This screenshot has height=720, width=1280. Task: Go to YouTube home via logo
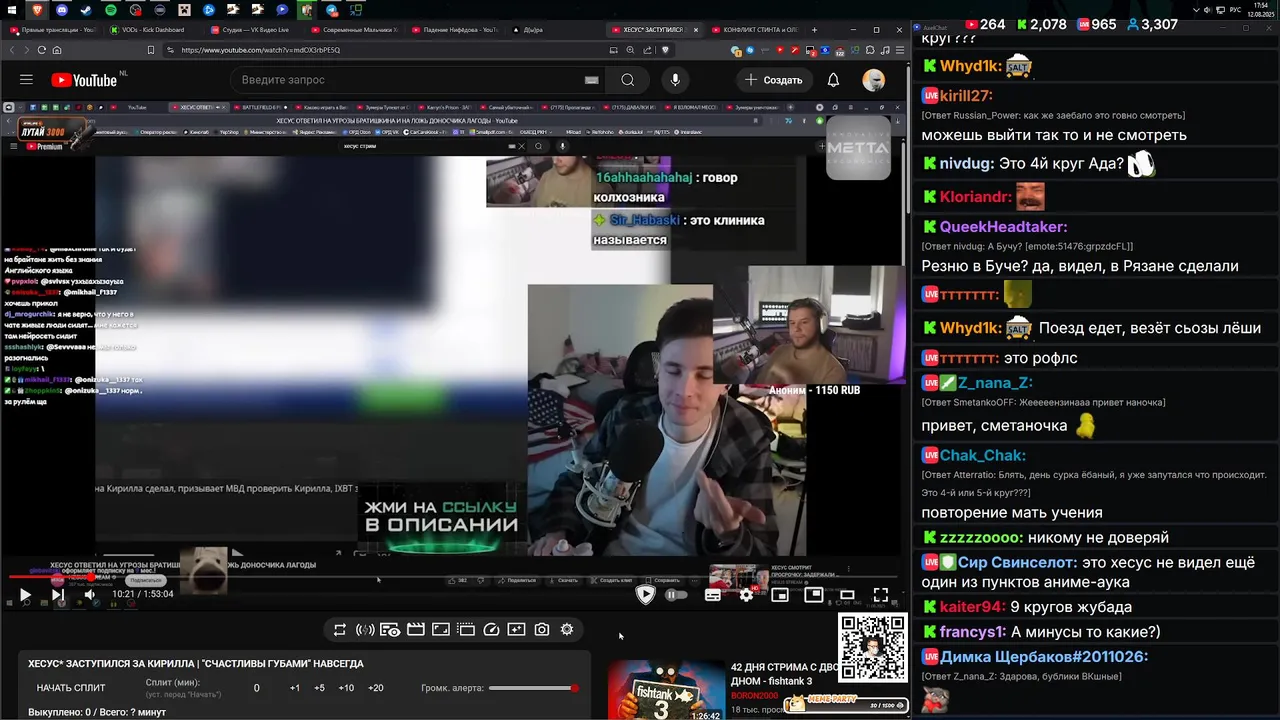(84, 80)
